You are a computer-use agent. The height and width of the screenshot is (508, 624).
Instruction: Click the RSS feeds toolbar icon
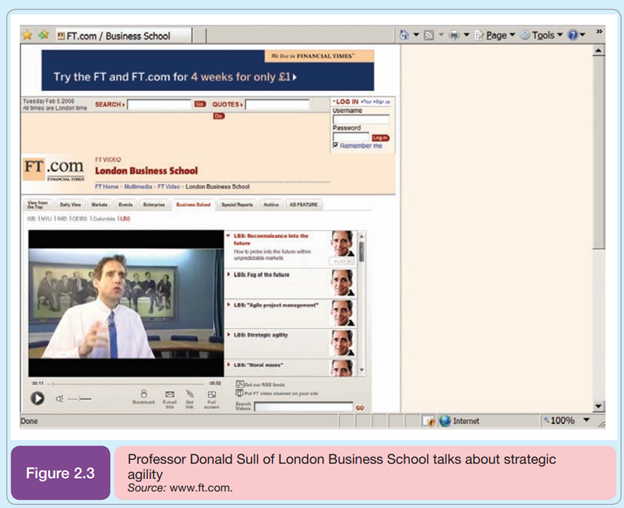coord(429,35)
